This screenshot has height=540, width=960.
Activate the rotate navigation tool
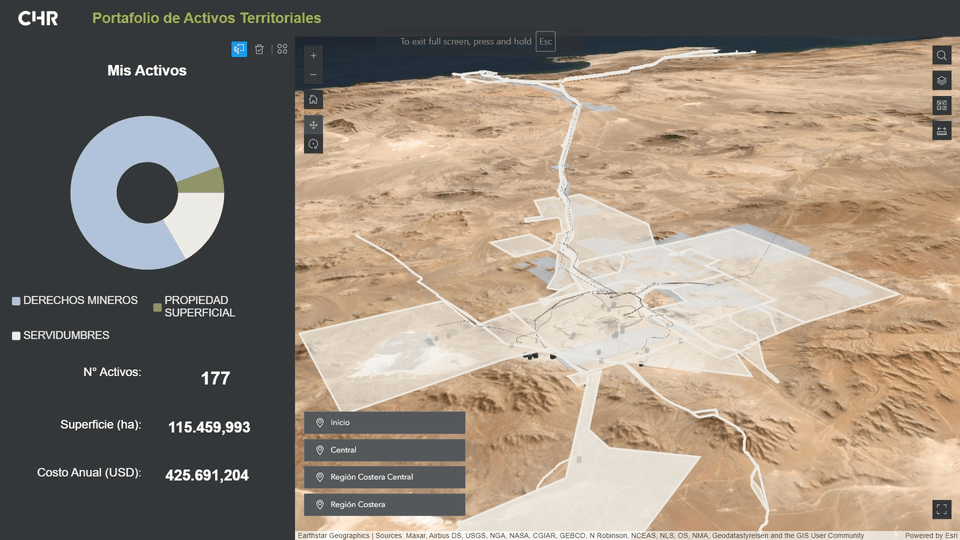tap(313, 144)
